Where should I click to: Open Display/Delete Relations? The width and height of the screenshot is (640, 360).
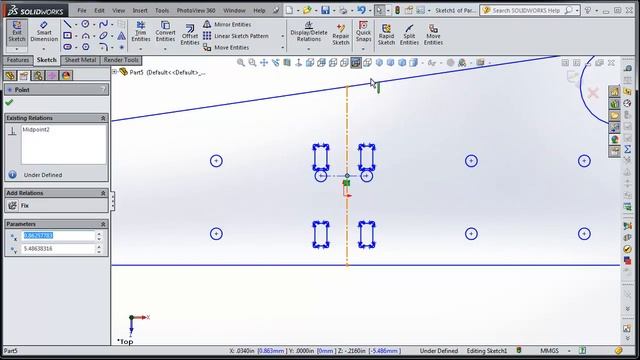[309, 32]
